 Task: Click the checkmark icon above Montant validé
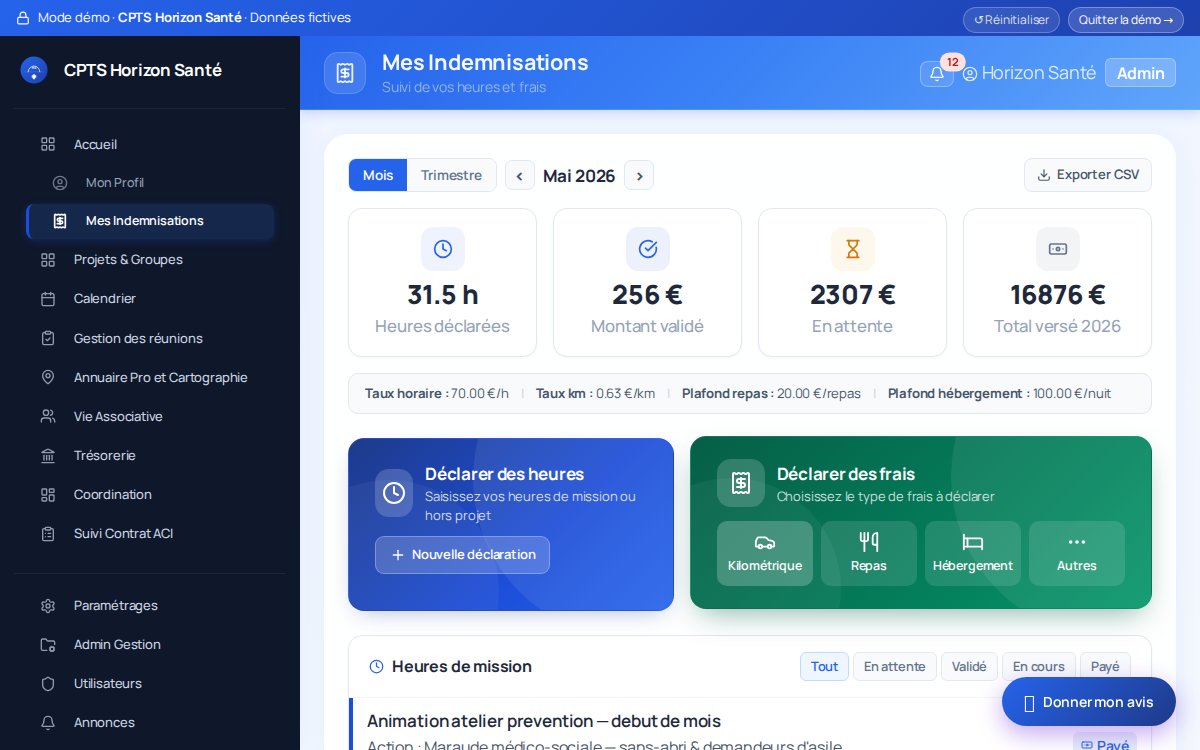point(647,249)
